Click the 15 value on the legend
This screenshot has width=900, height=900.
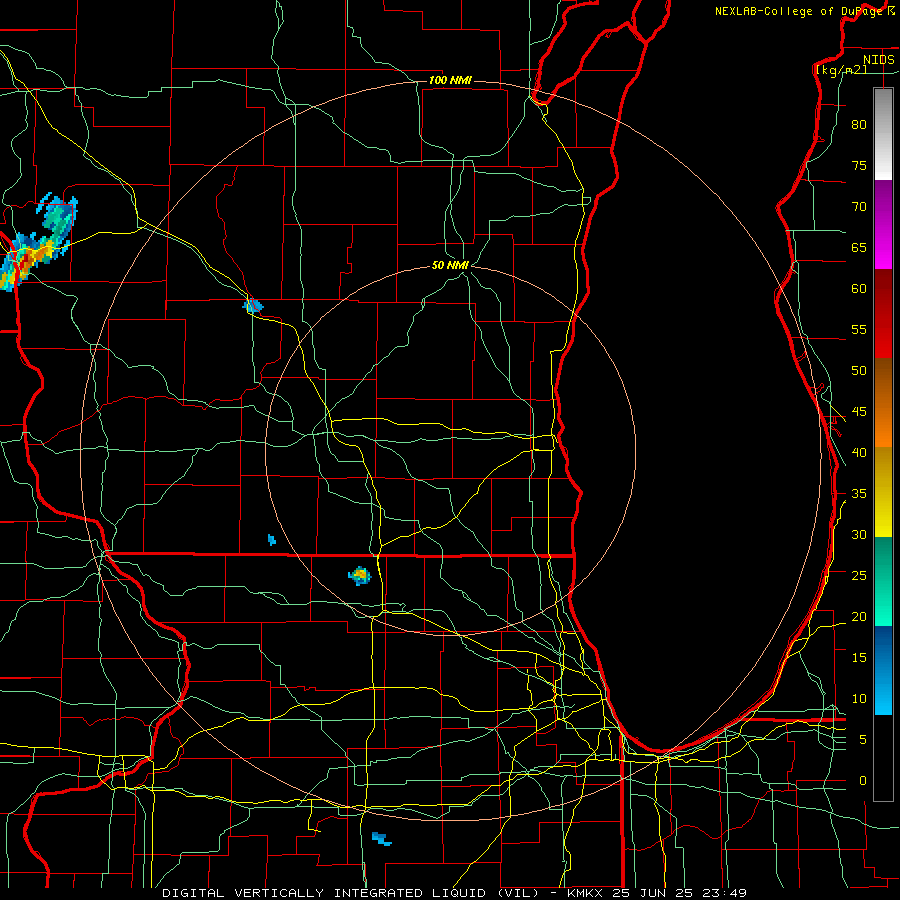[x=859, y=658]
